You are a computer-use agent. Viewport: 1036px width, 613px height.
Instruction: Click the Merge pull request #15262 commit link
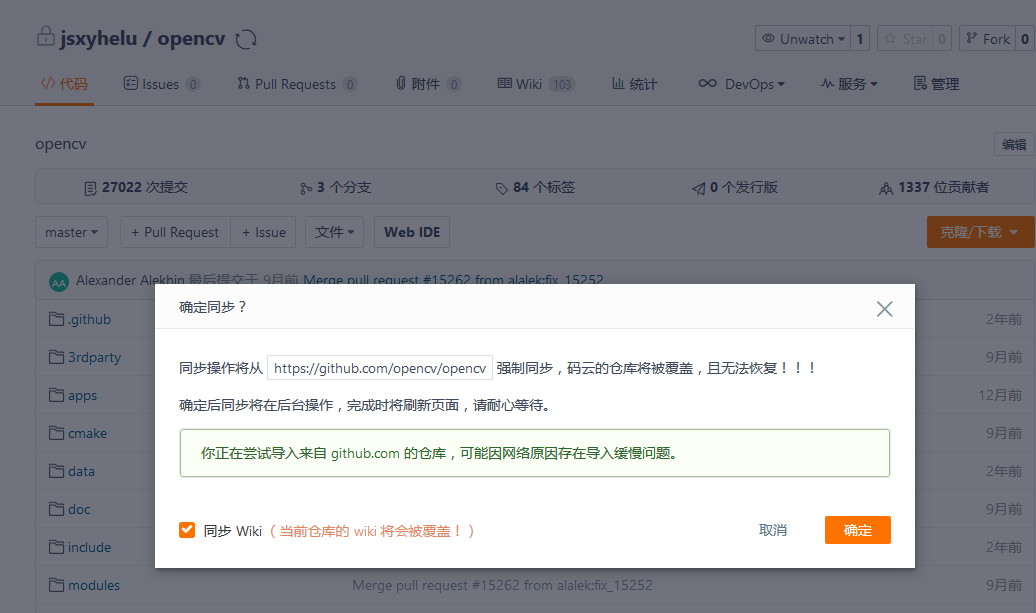(453, 280)
